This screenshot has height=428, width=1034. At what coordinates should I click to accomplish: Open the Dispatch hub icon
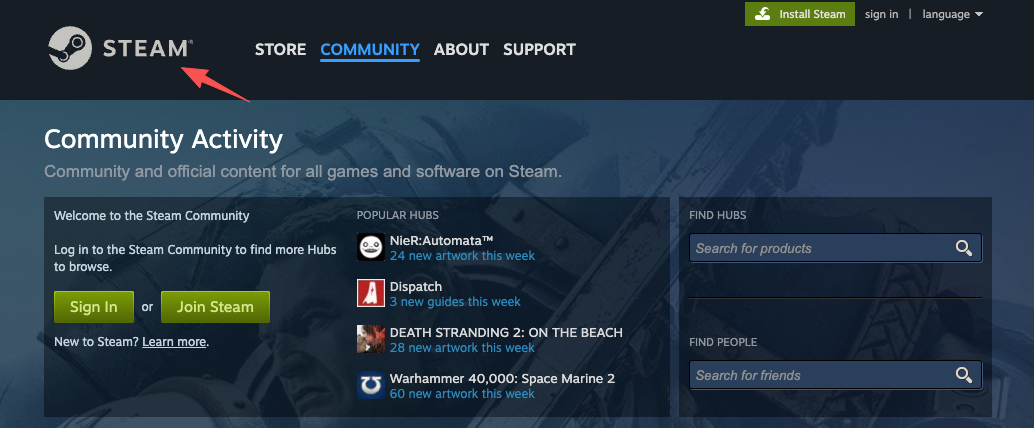[x=371, y=293]
